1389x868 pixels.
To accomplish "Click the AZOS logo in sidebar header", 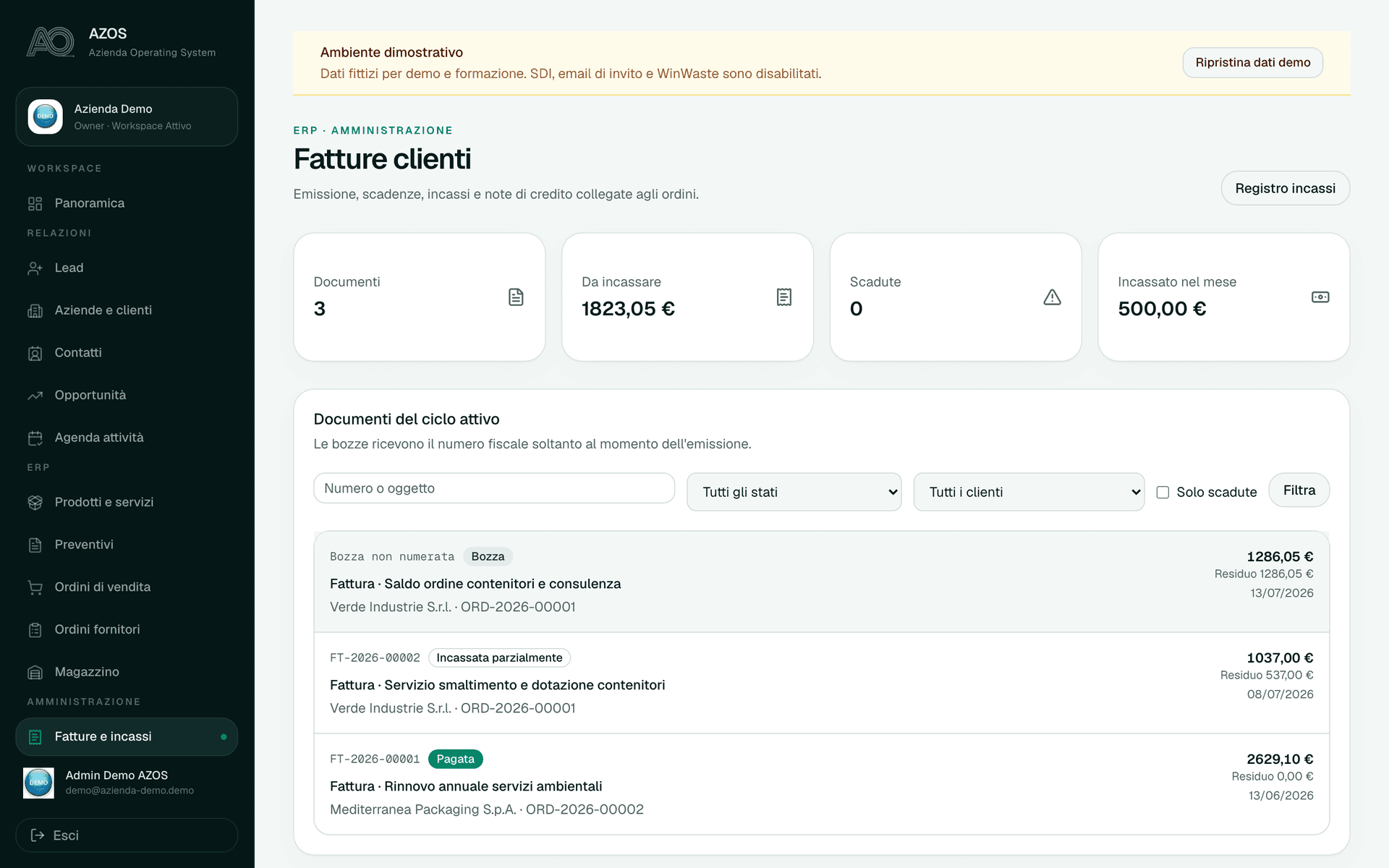I will click(x=51, y=42).
